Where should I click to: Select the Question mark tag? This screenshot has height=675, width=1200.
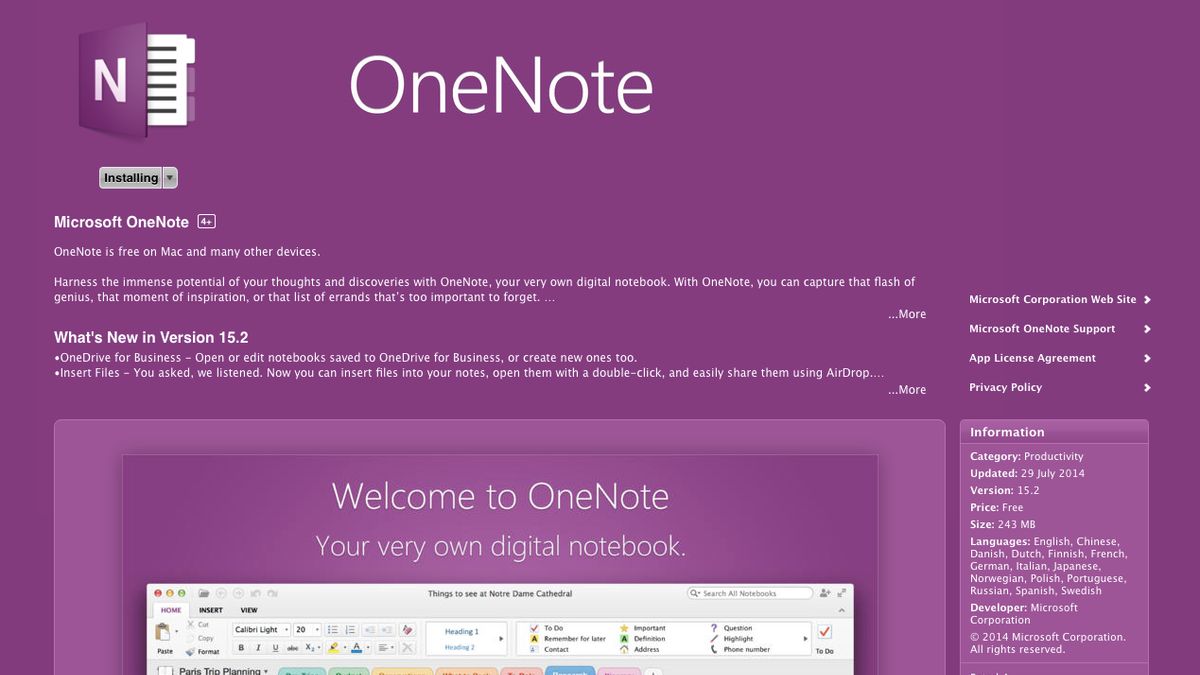tap(731, 628)
